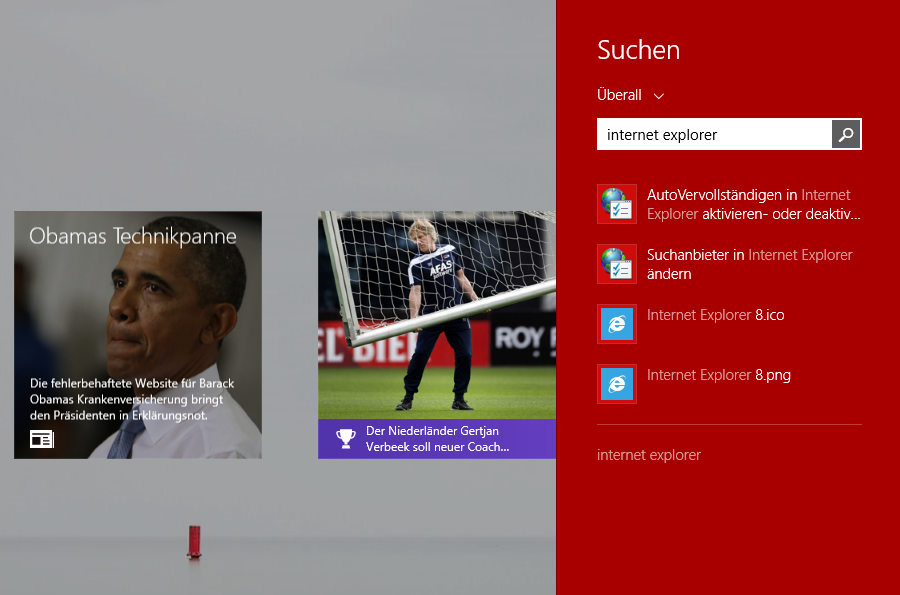Click the 'Die fehlerbehaftete Website' article summary
The width and height of the screenshot is (900, 595).
[132, 399]
